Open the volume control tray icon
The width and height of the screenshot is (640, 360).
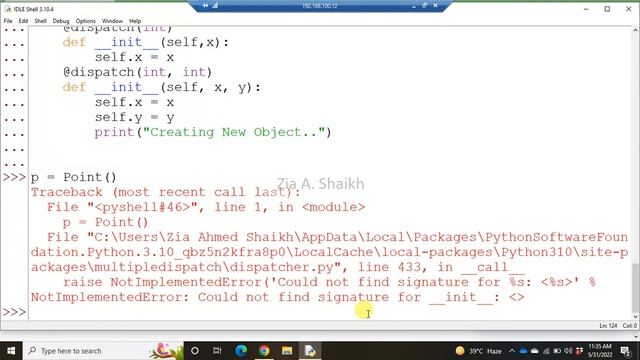pyautogui.click(x=568, y=351)
